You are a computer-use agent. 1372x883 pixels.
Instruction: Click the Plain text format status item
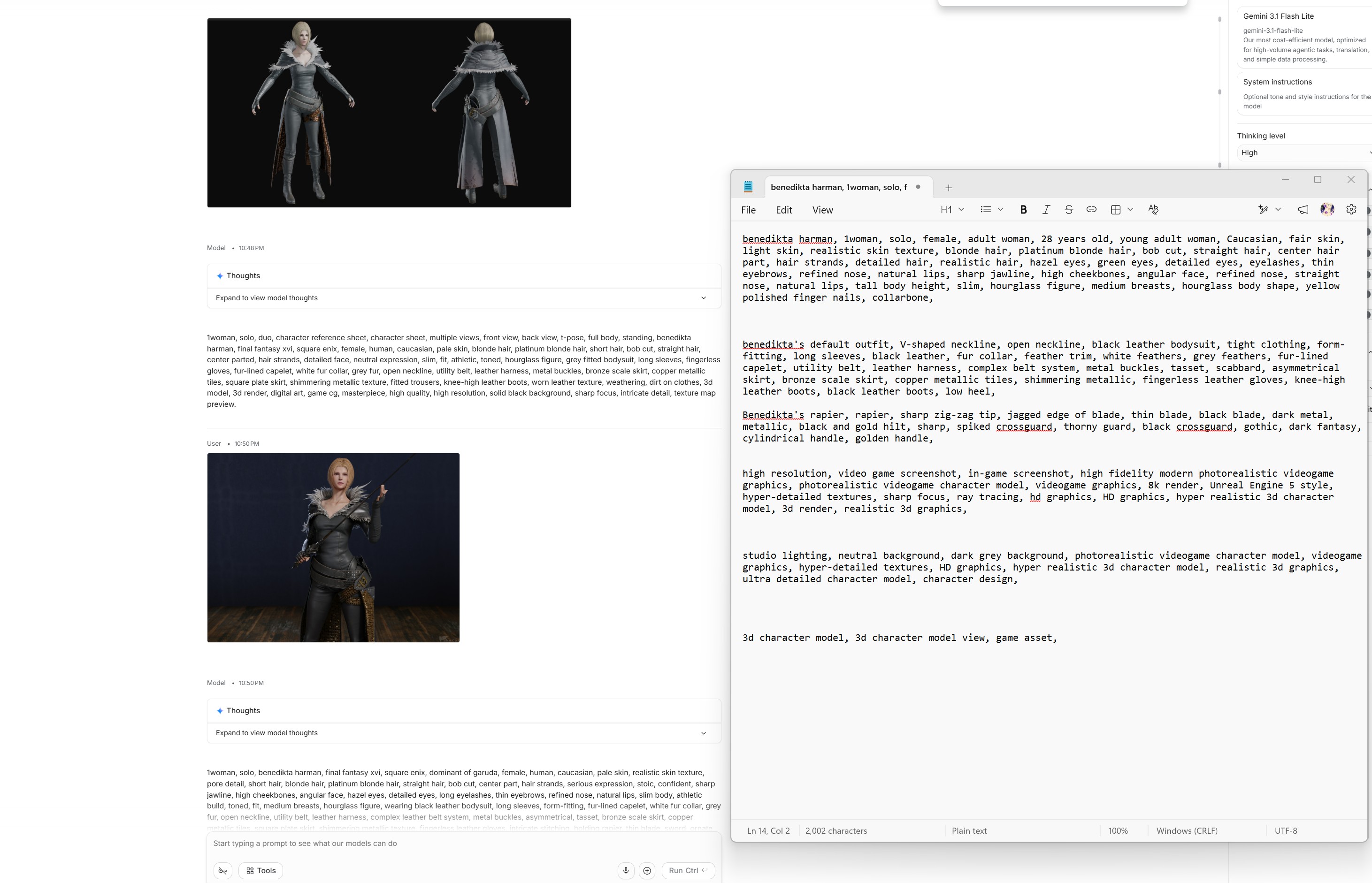969,831
